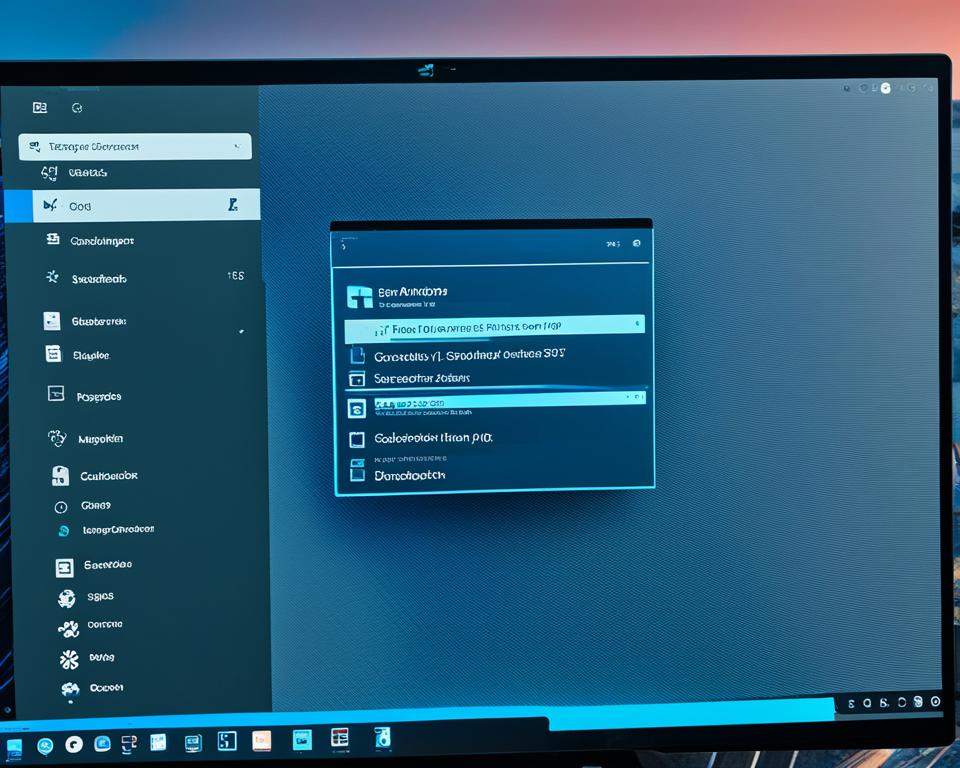
Task: Click the panel toggle icon top left
Action: (x=40, y=107)
